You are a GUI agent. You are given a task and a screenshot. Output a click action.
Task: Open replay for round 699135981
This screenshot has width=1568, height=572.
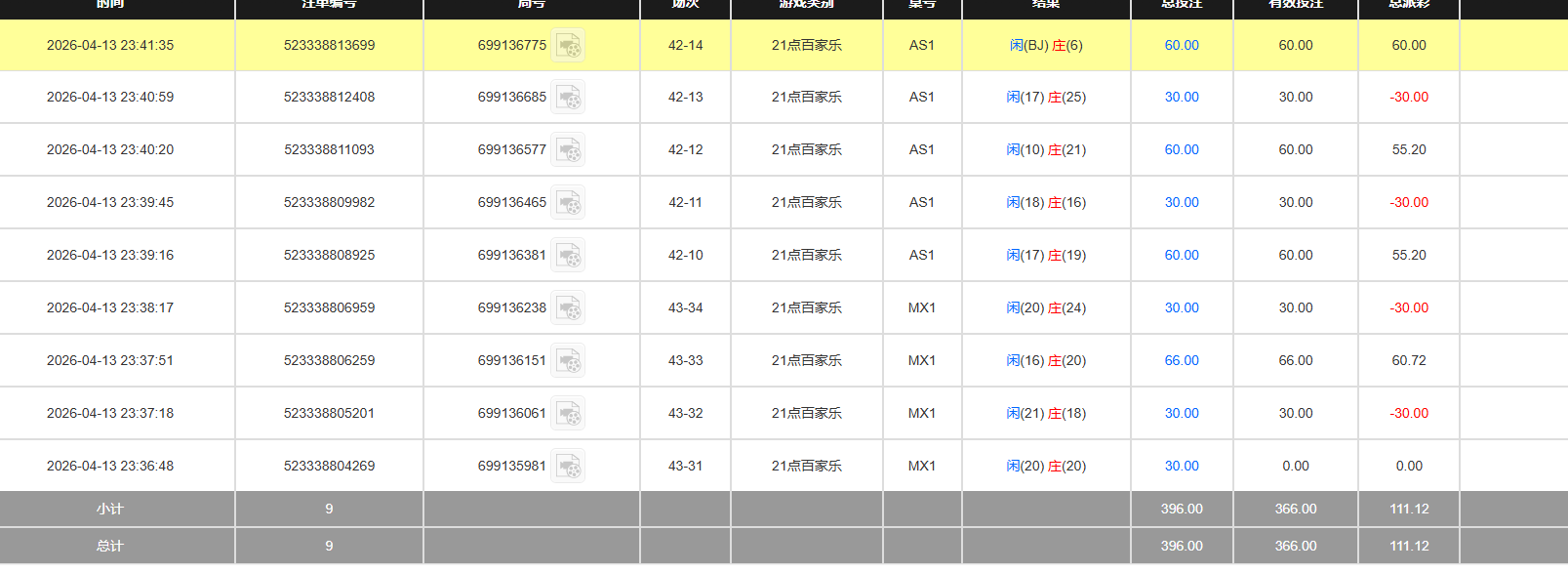[568, 467]
